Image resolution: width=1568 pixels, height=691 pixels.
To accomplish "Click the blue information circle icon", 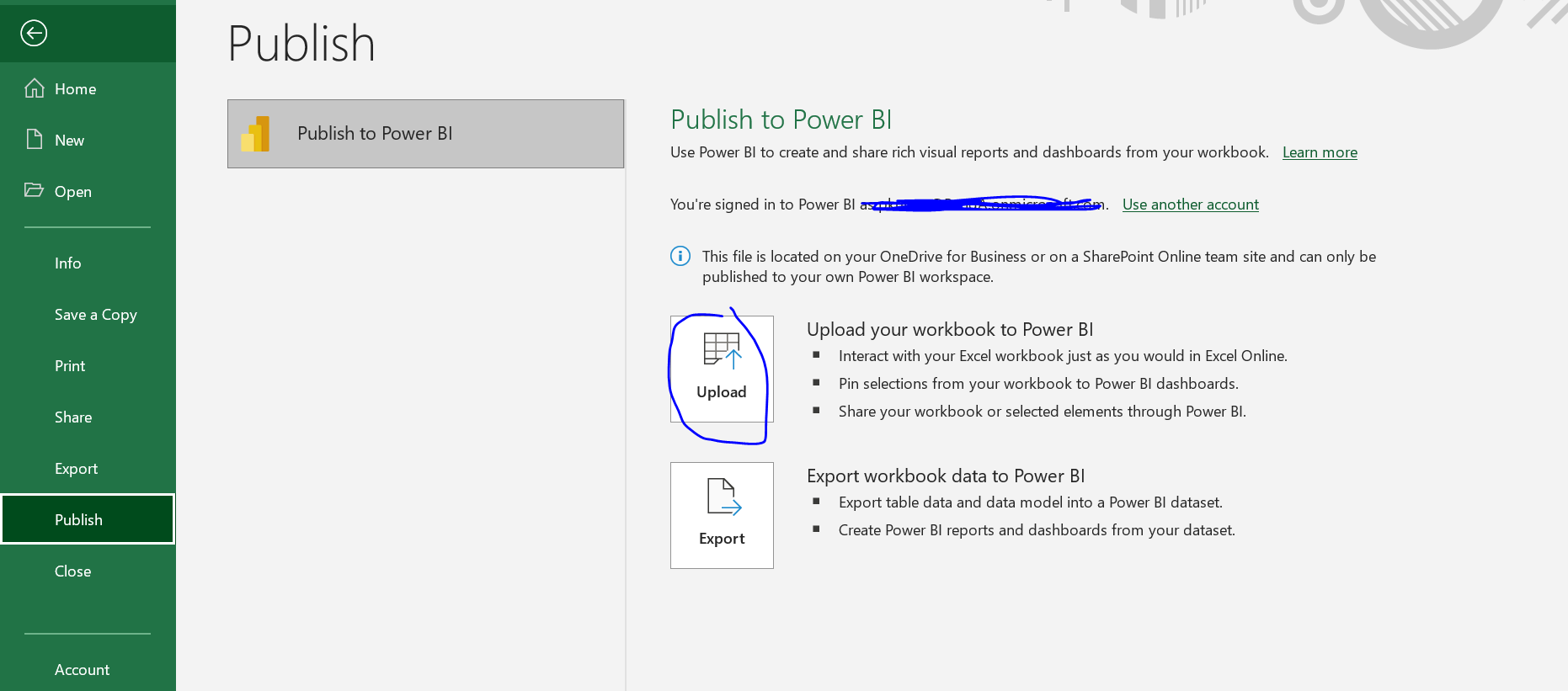I will tap(680, 256).
